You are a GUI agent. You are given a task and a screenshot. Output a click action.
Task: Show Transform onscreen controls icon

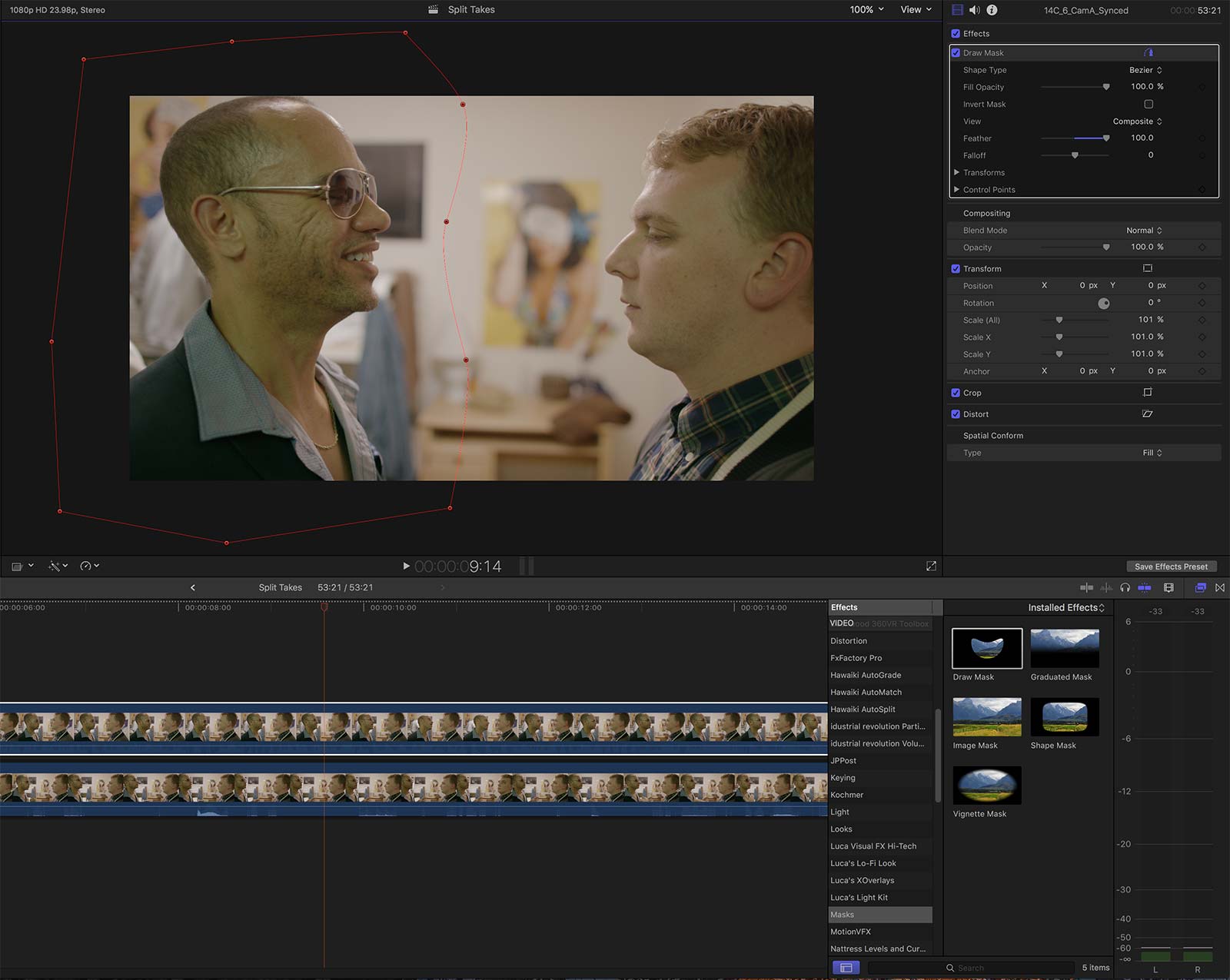(1148, 268)
